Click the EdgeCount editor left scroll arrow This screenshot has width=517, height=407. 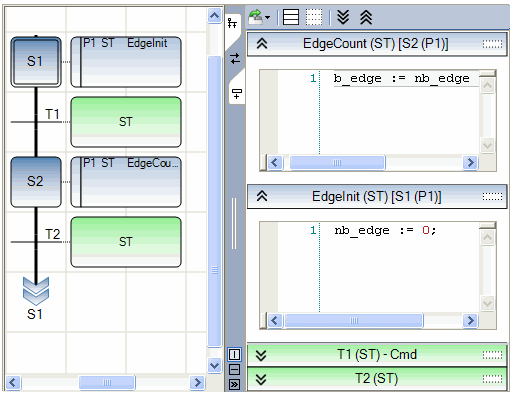(x=275, y=163)
